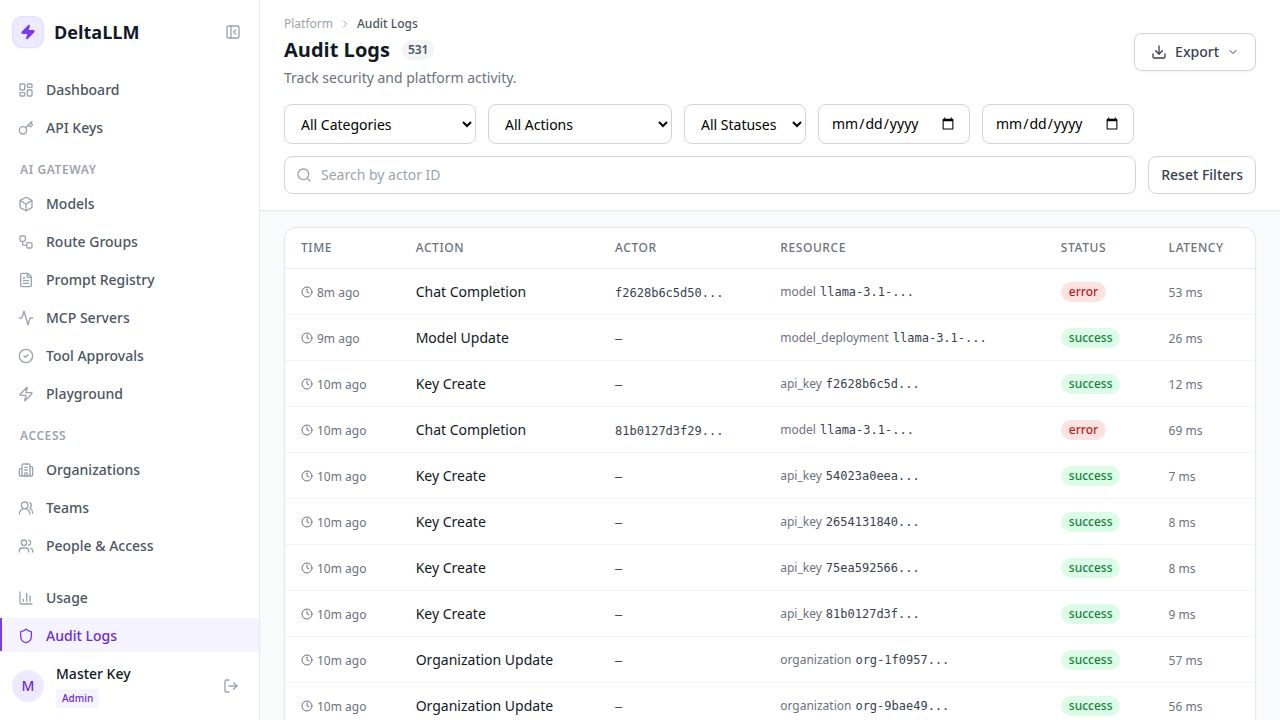Click the Admin badge under Master Key
1280x720 pixels.
[x=77, y=698]
